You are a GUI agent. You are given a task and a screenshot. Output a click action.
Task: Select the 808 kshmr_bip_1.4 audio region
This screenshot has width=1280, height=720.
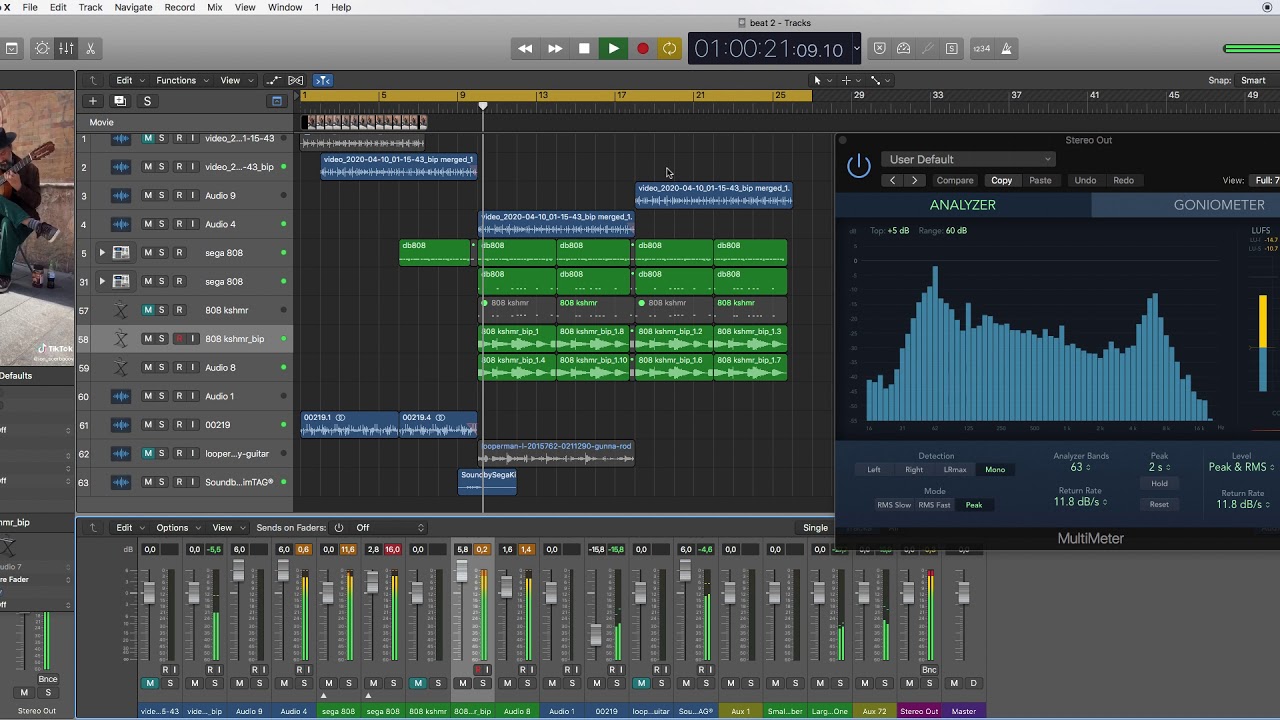tap(516, 368)
